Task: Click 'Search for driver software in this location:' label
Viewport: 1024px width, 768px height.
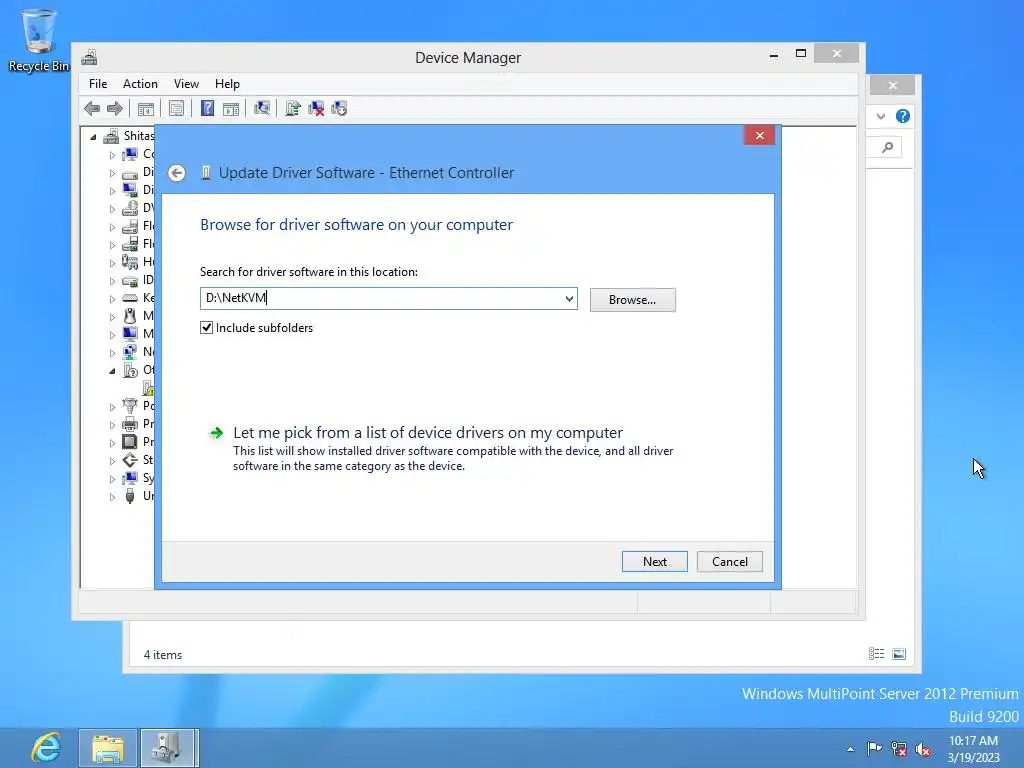Action: (x=309, y=272)
